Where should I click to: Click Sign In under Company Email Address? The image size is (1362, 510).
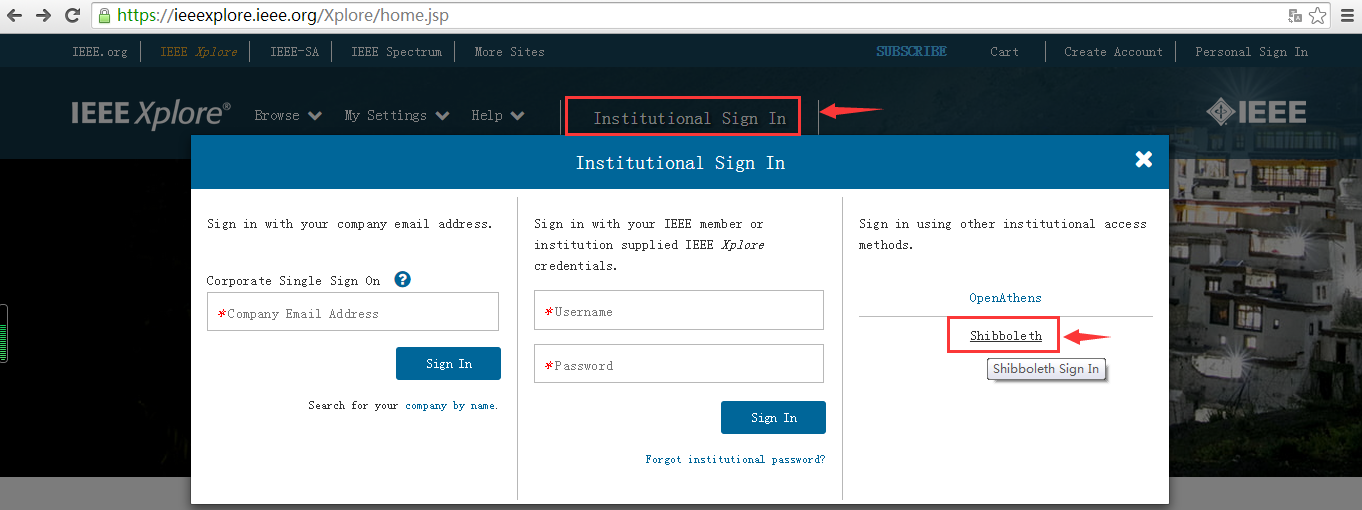click(448, 364)
